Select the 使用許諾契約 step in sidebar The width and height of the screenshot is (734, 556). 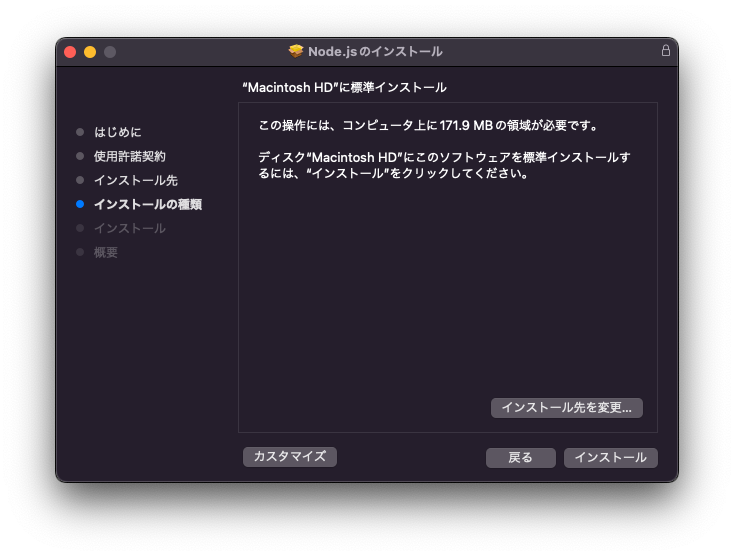pyautogui.click(x=130, y=156)
